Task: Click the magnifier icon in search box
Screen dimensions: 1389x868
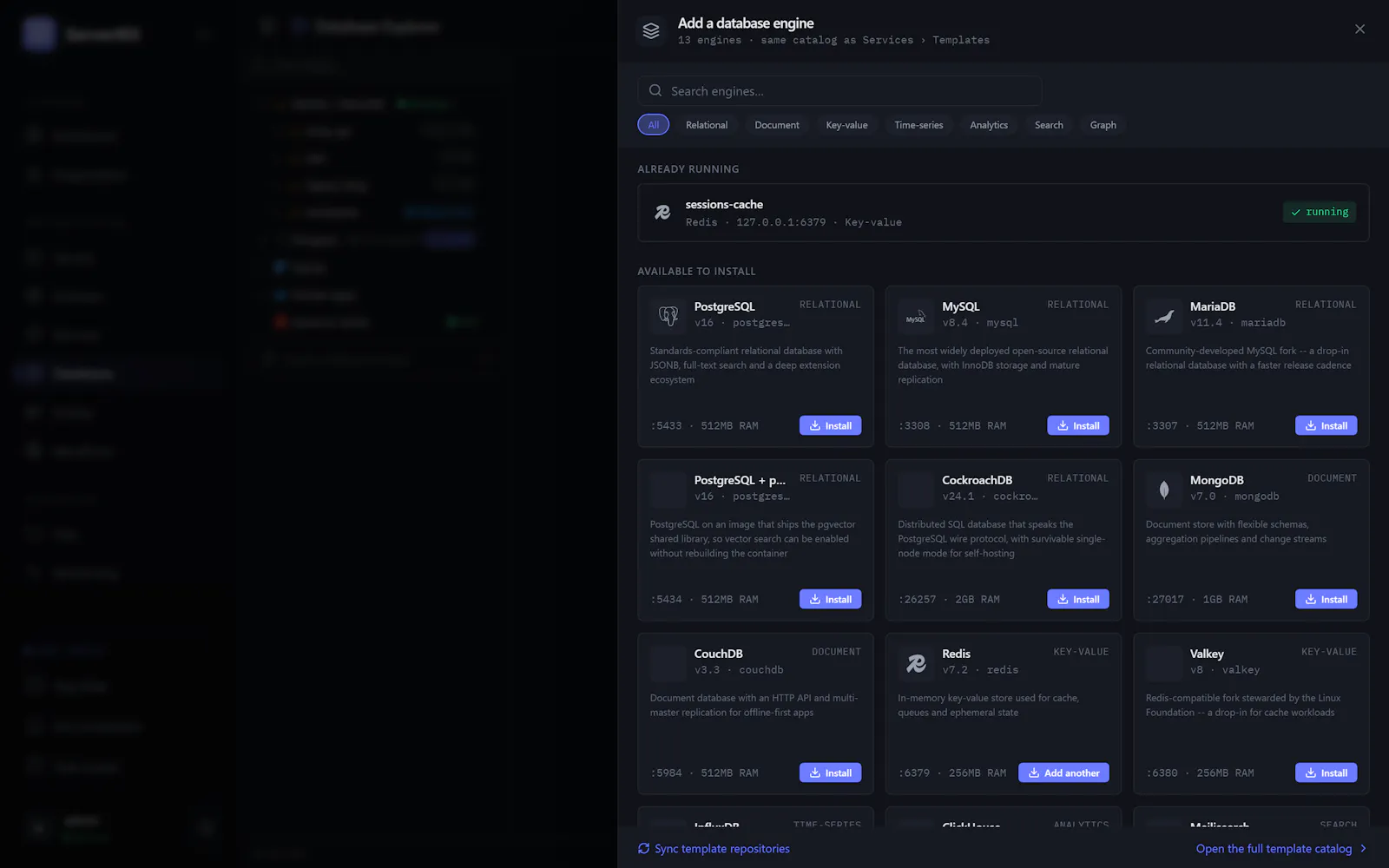Action: (x=655, y=91)
